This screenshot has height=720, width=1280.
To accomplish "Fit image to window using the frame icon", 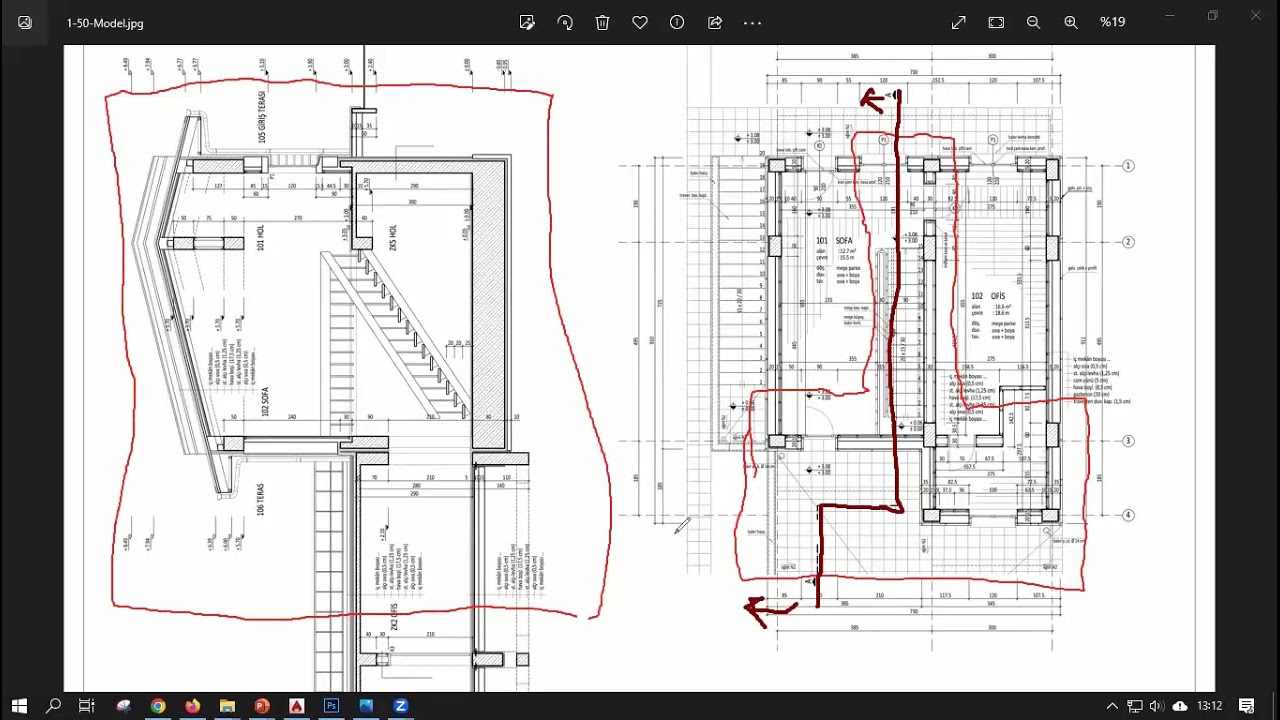I will (996, 22).
